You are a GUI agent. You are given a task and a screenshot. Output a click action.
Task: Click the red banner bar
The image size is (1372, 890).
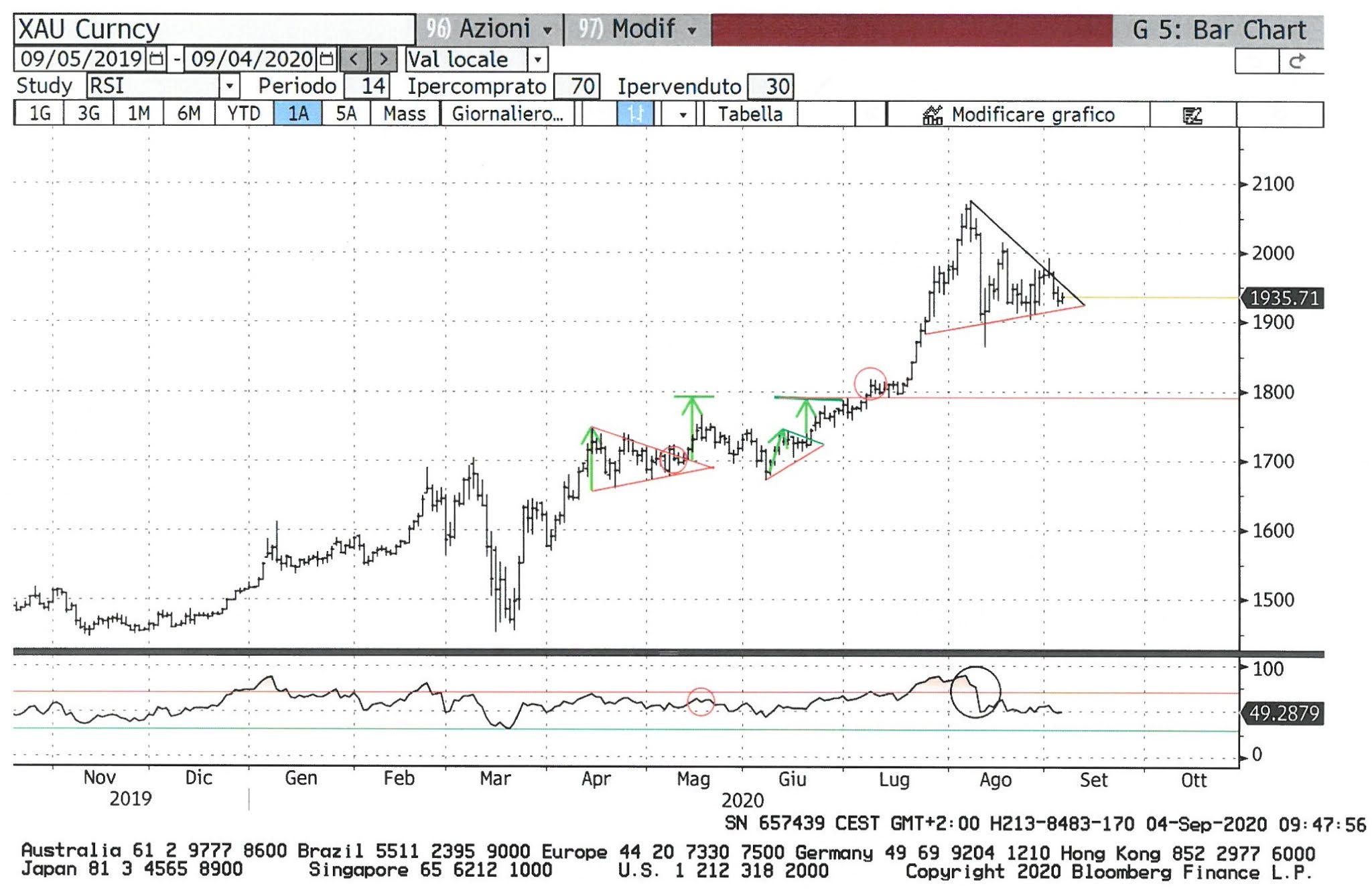(x=911, y=31)
